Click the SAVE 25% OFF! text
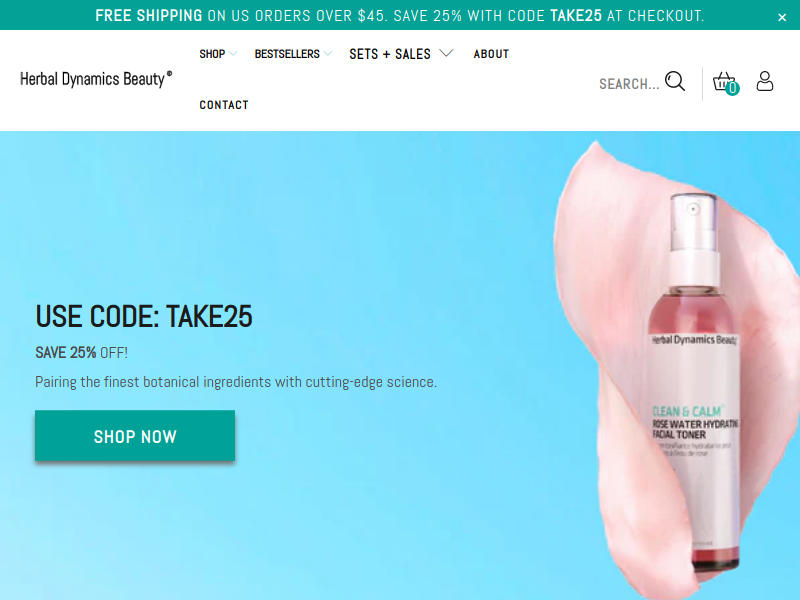The image size is (800, 600). tap(81, 353)
